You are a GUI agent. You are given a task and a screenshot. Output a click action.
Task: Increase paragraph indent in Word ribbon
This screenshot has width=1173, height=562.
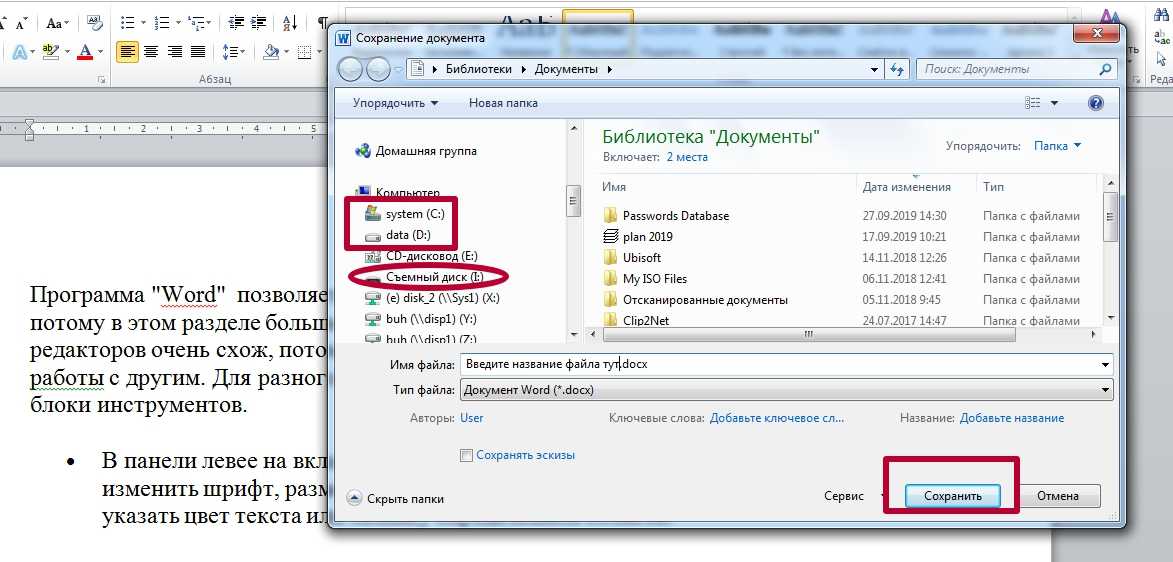pyautogui.click(x=259, y=22)
